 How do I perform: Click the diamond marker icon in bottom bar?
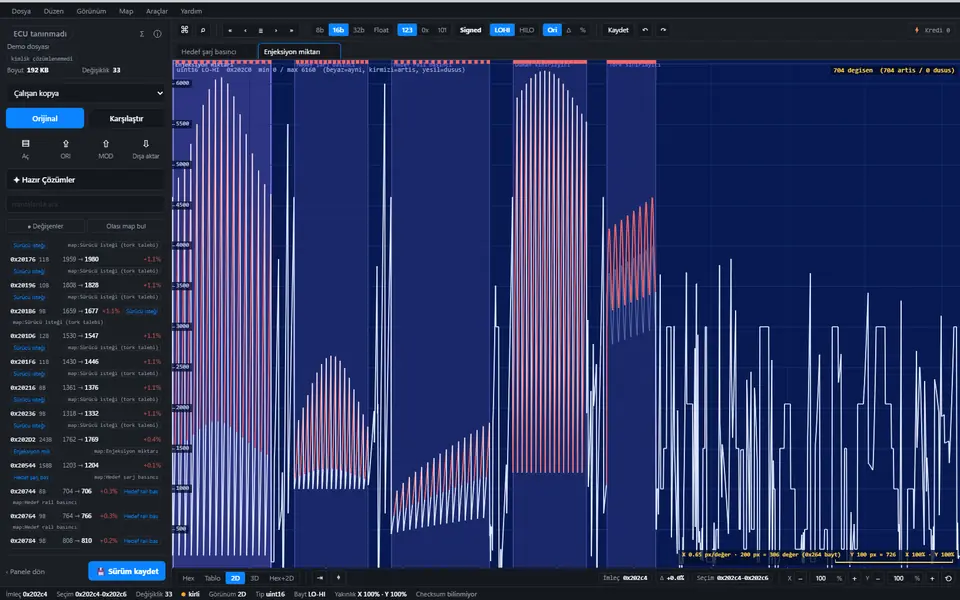point(339,577)
